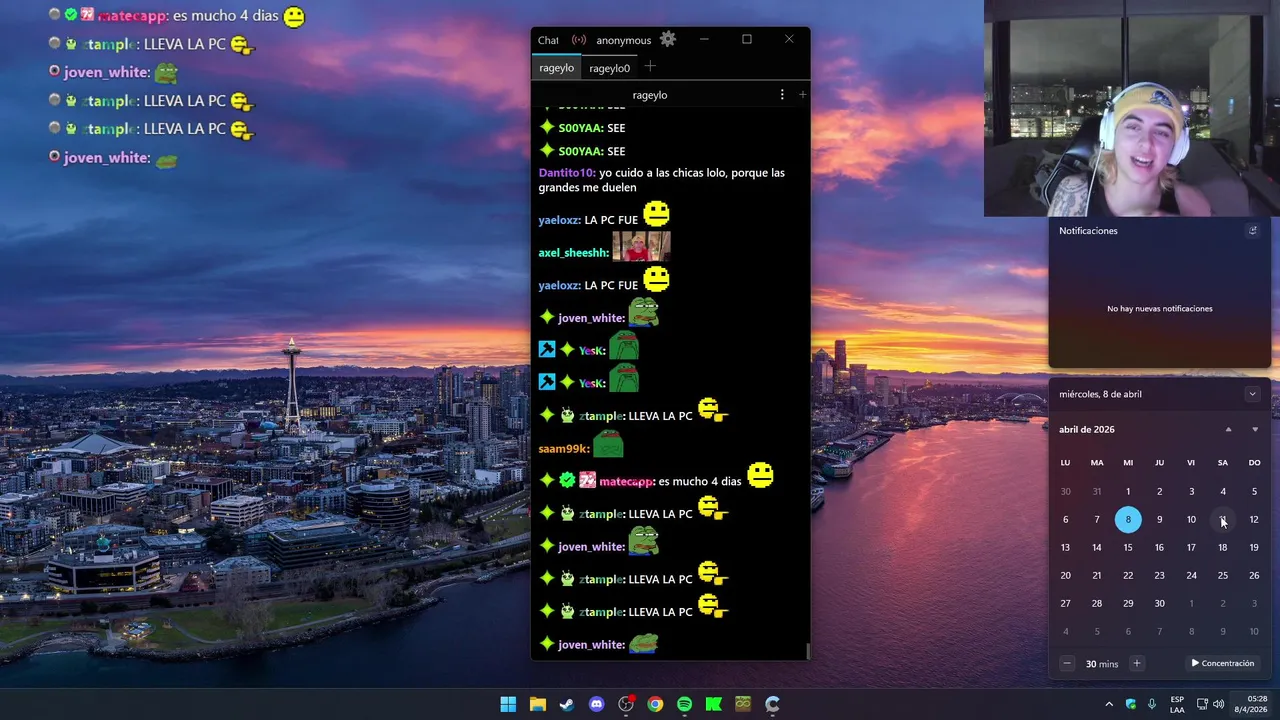
Task: Click the microphone tray icon
Action: click(1152, 704)
